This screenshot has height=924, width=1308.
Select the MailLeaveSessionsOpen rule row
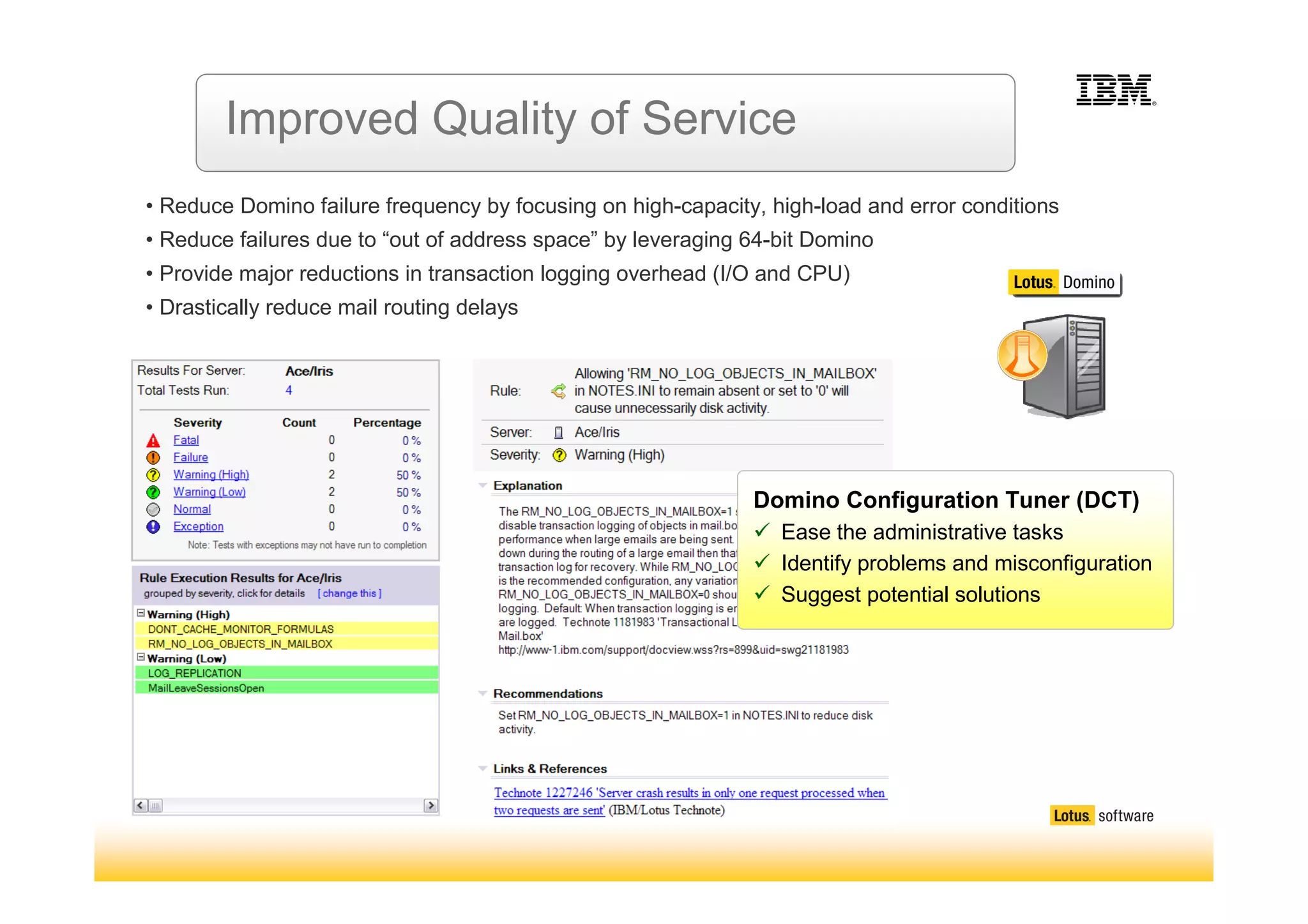point(286,688)
